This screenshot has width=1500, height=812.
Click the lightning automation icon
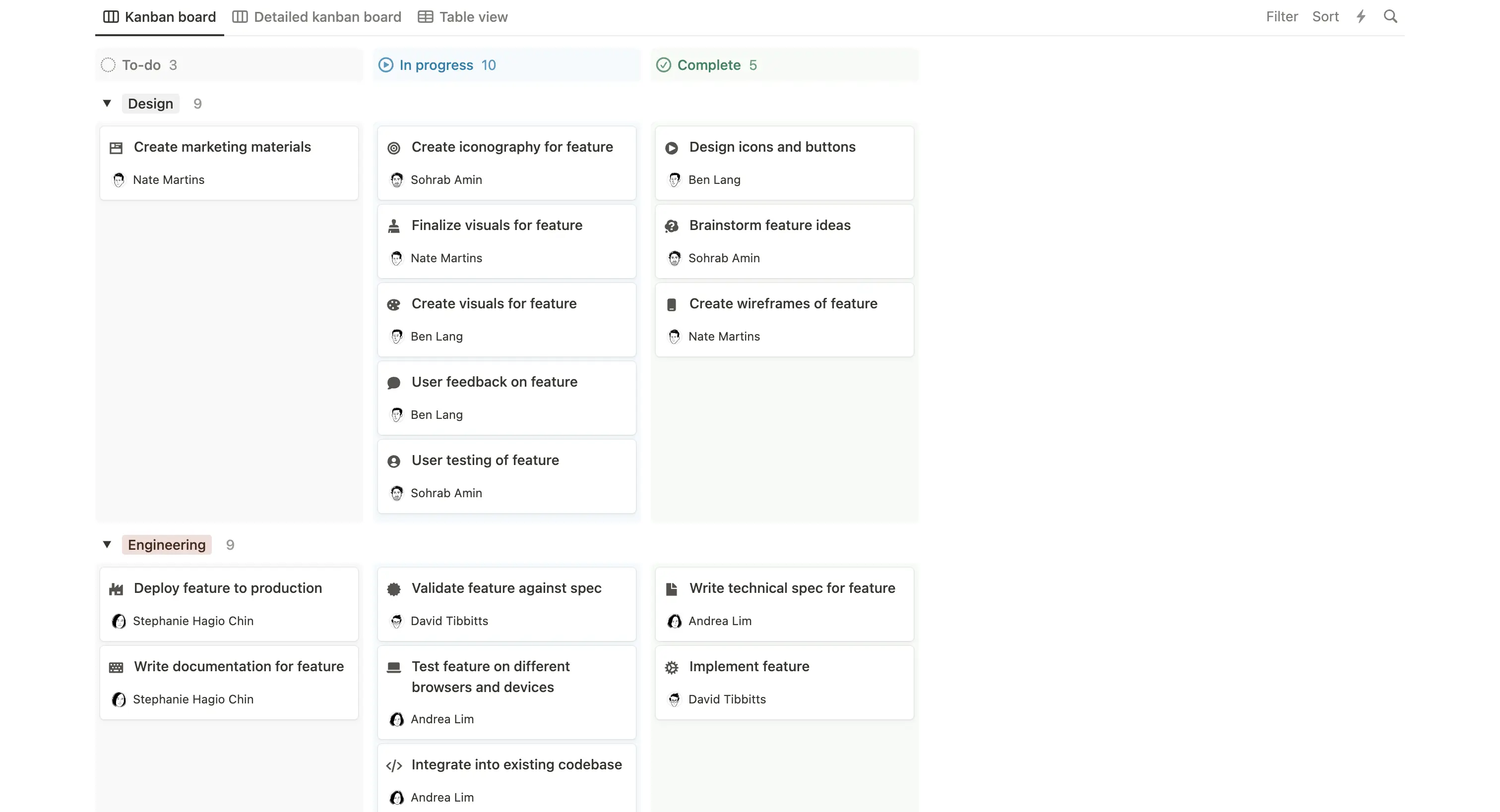tap(1361, 16)
